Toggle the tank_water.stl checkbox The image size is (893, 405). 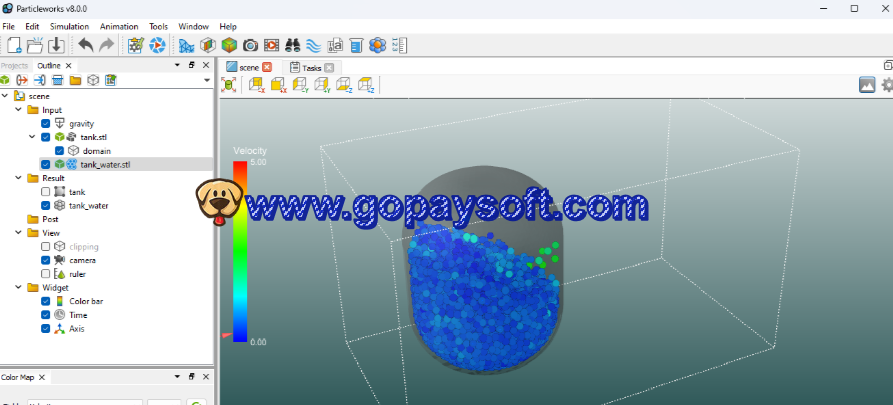46,165
